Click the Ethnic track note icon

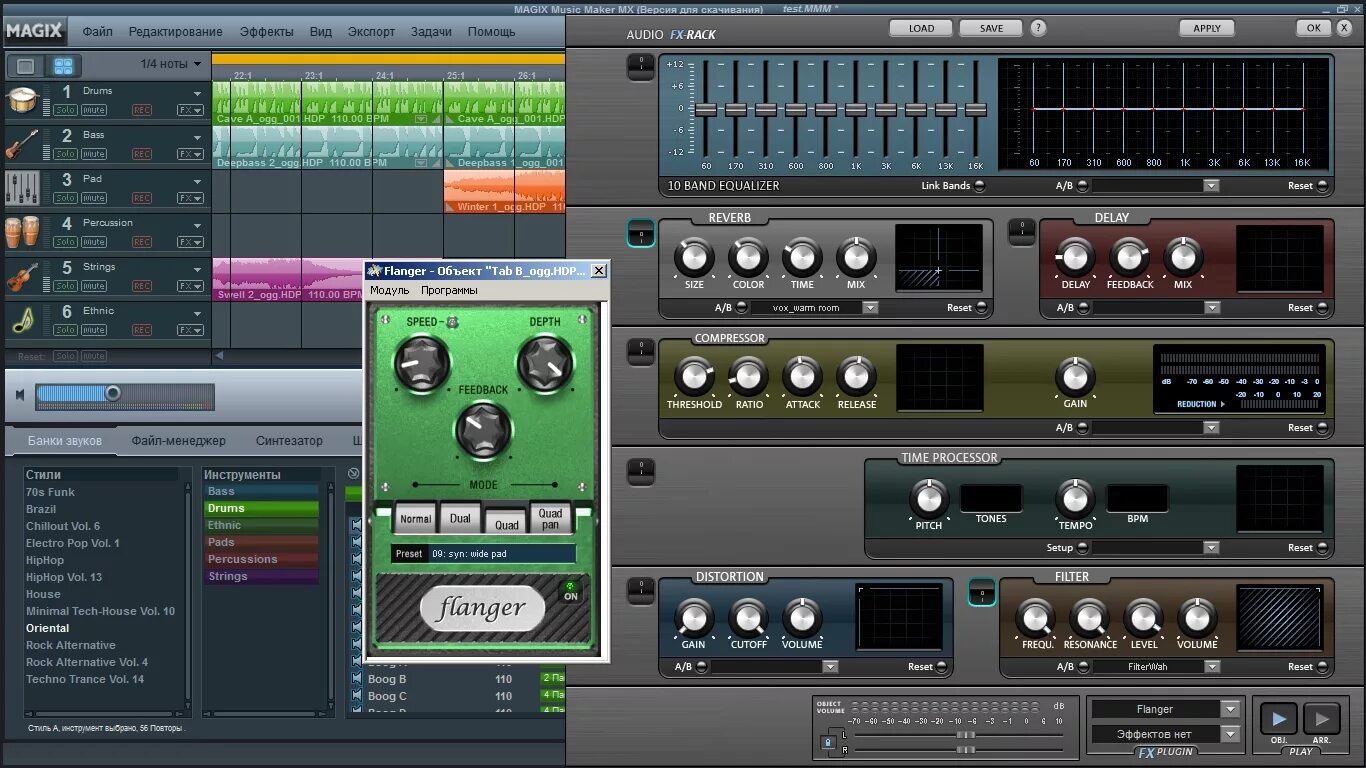point(22,320)
